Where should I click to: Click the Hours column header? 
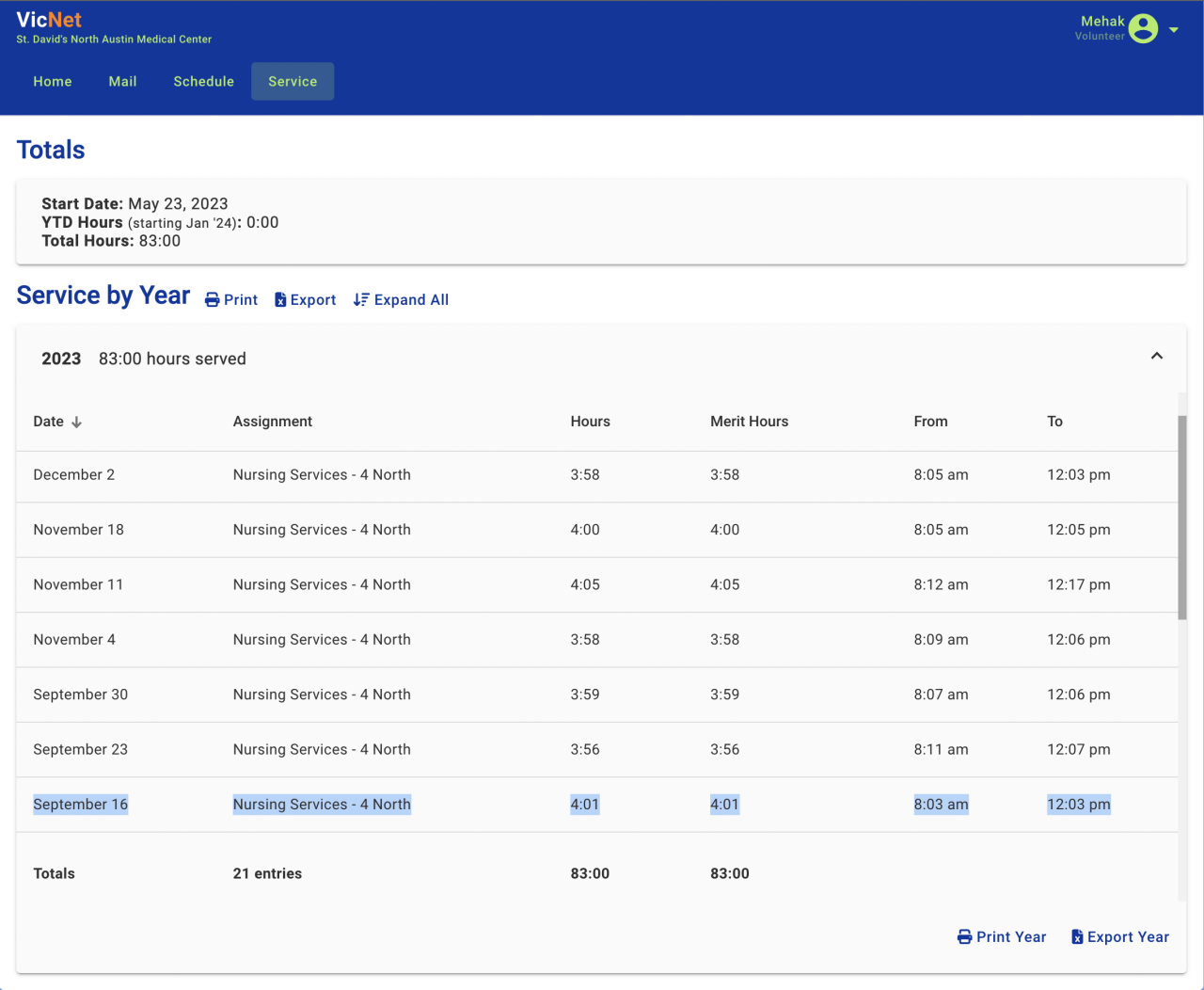(x=590, y=422)
